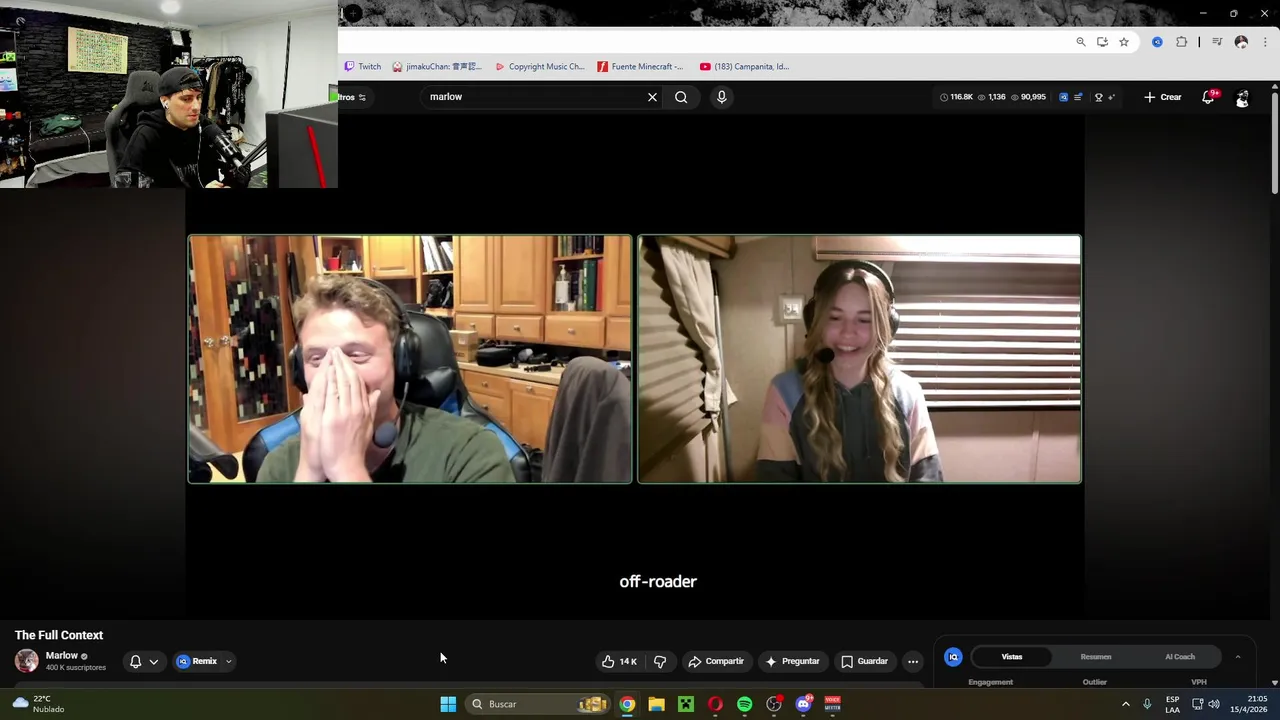Open more actions three-dot menu
The image size is (1280, 720).
point(913,661)
